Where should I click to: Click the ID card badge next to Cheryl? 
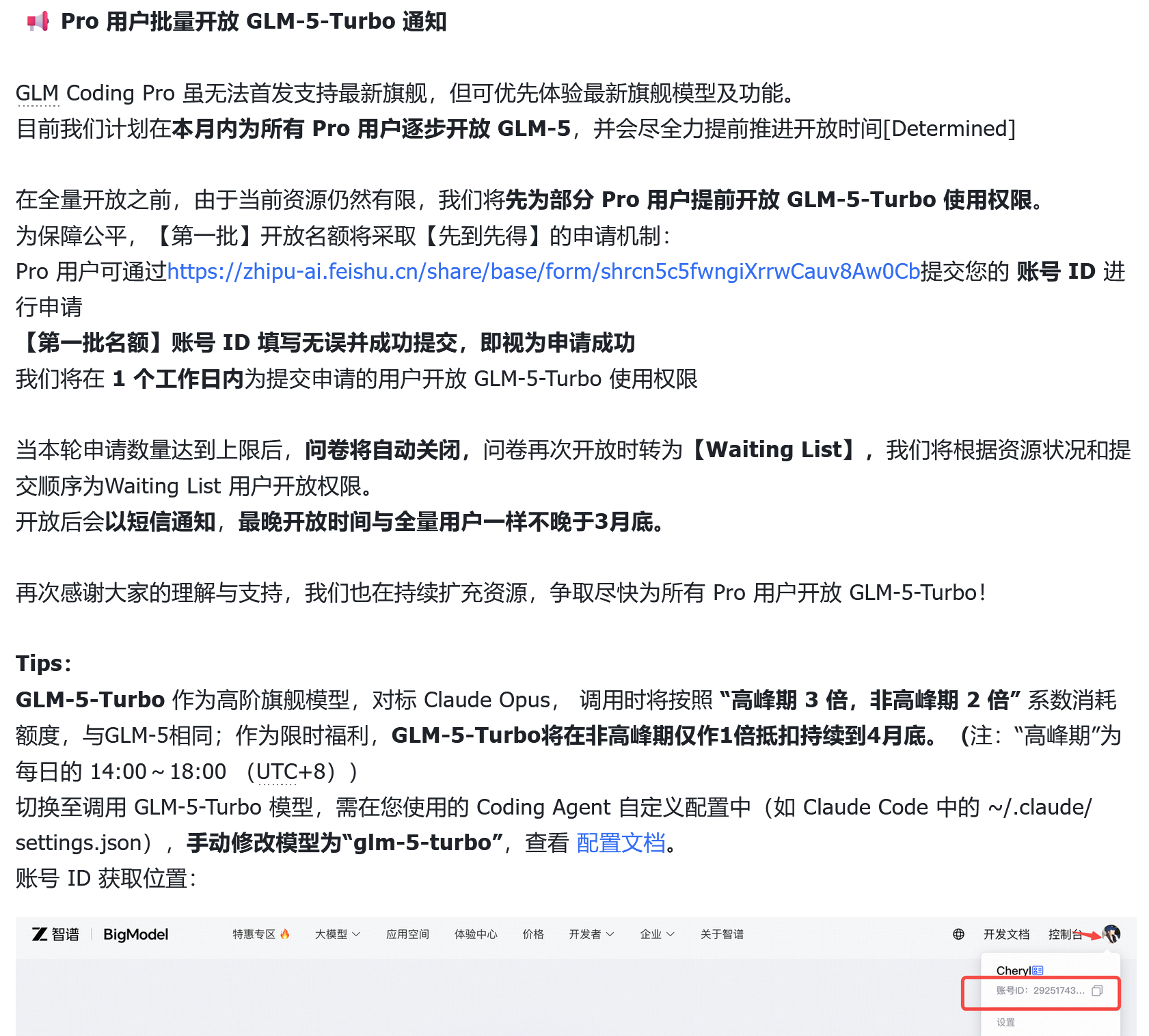coord(1038,970)
